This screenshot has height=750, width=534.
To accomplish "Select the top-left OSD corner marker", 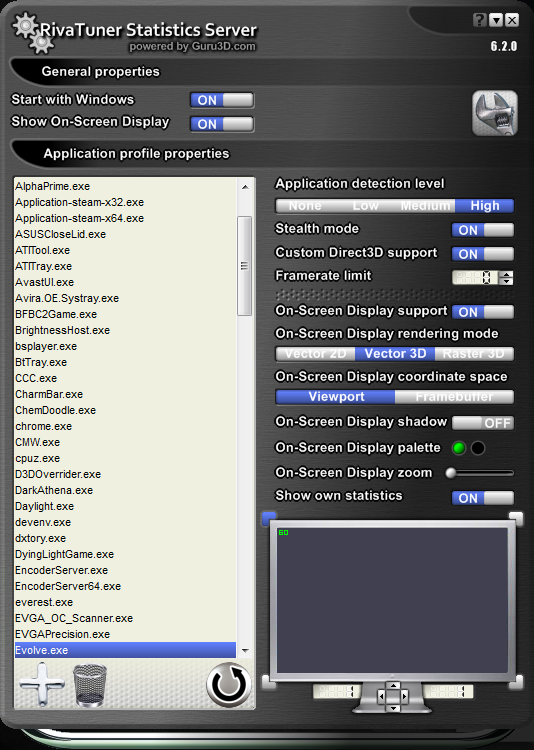I will tap(269, 518).
